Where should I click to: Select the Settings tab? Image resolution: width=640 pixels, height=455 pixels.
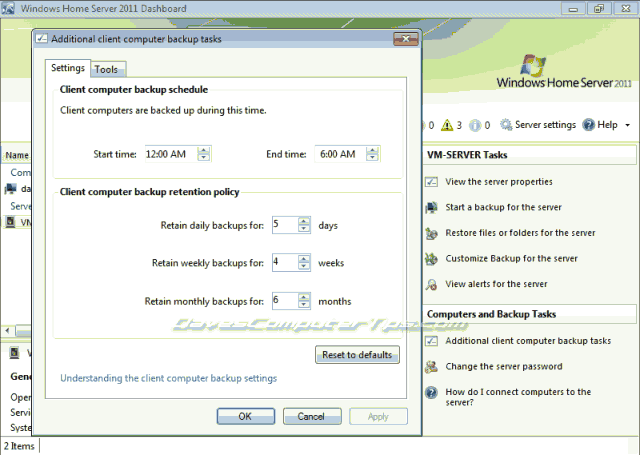point(68,68)
